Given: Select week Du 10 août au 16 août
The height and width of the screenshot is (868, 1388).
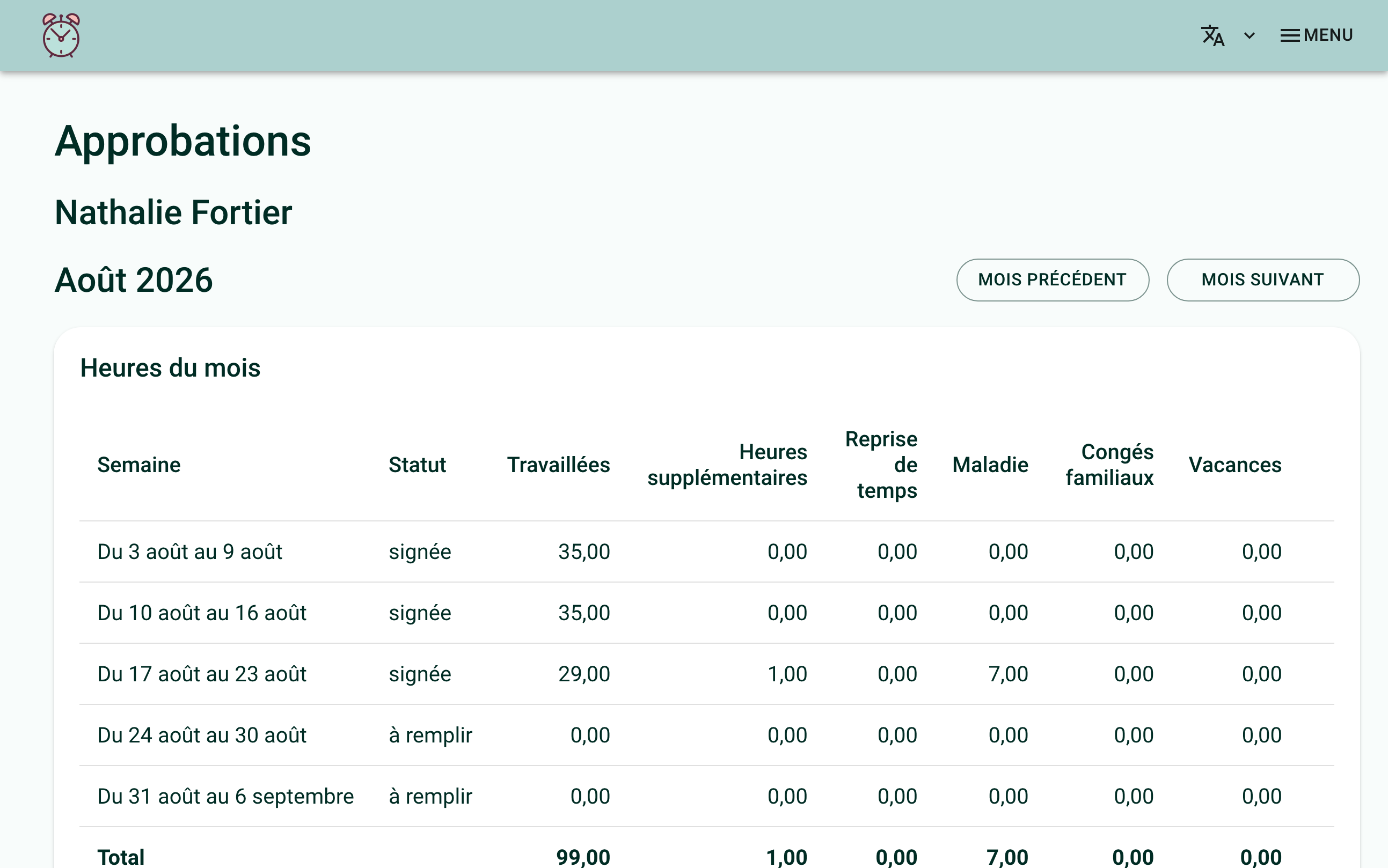Looking at the screenshot, I should [x=202, y=613].
